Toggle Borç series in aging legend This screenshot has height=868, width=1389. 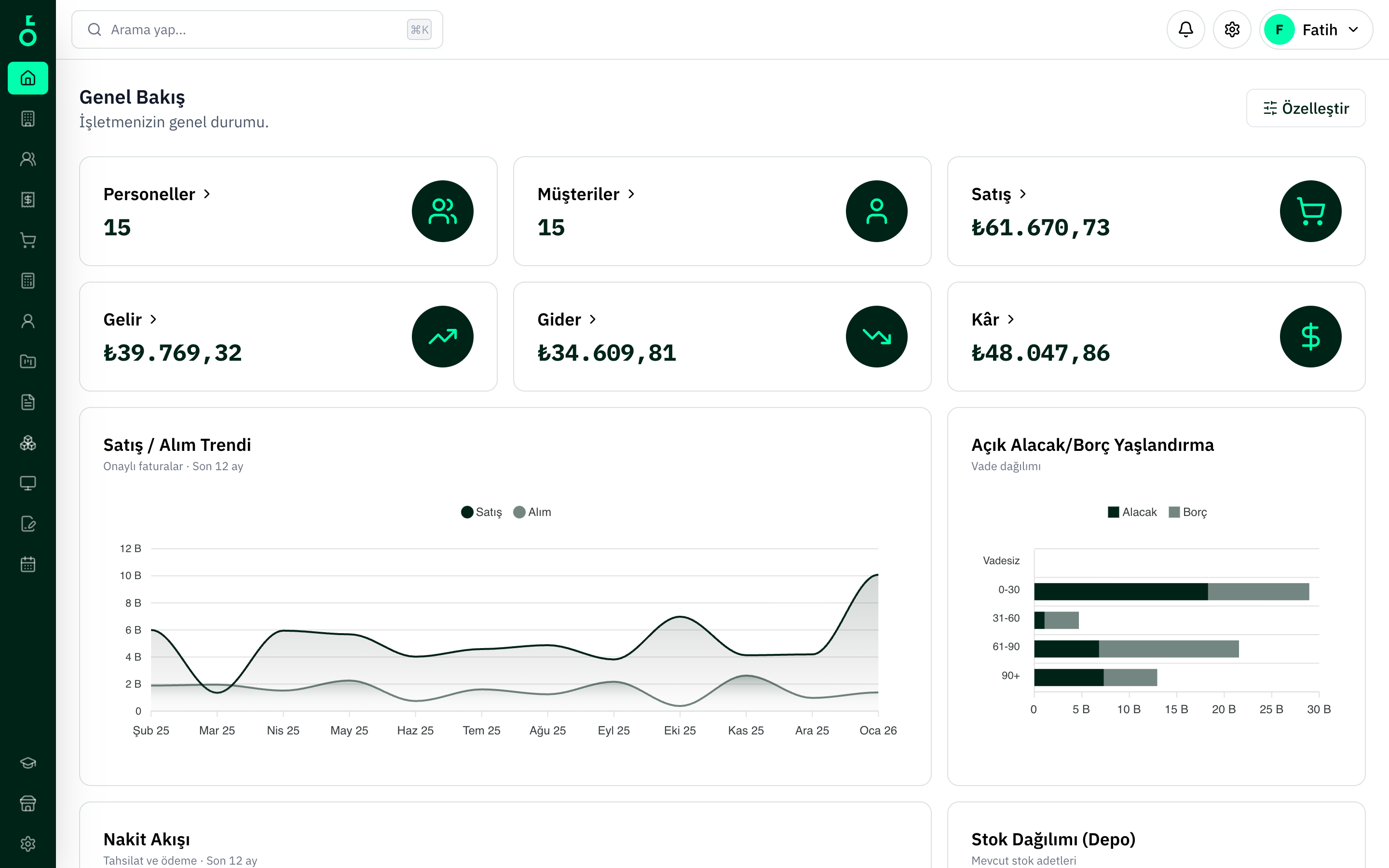click(1187, 512)
